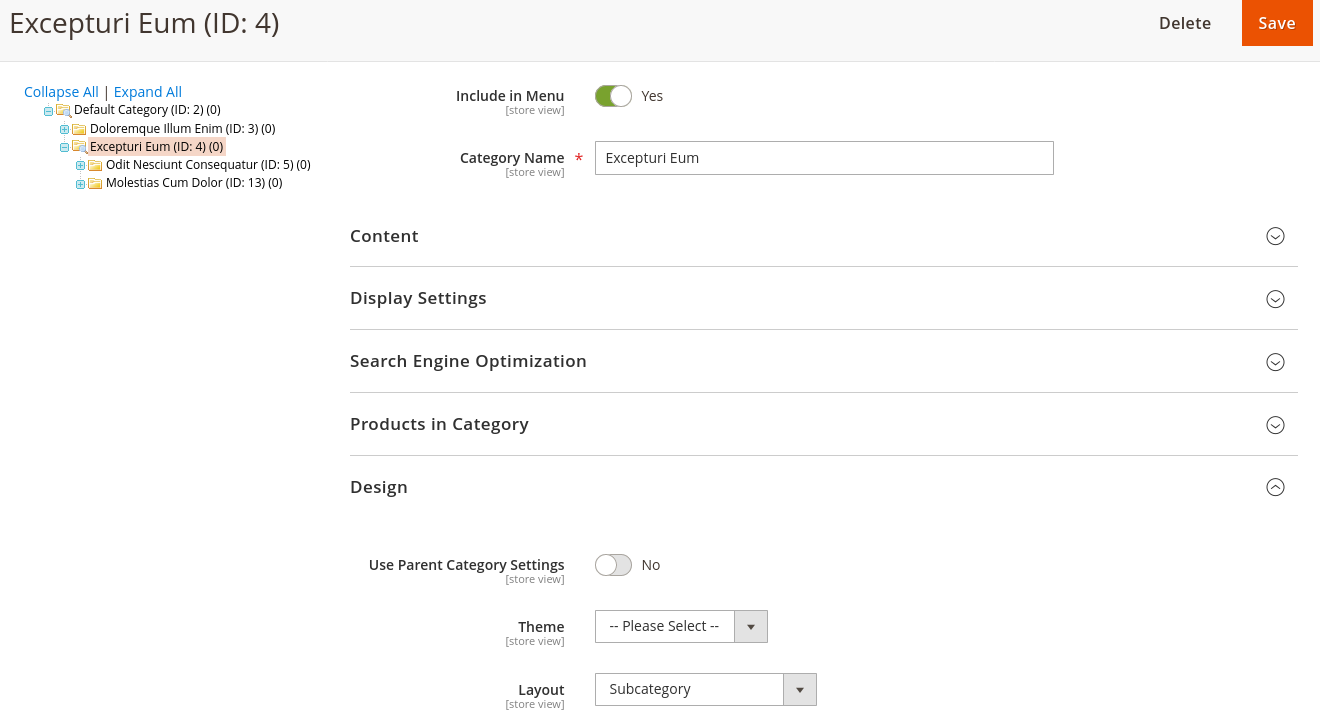This screenshot has width=1320, height=720.
Task: Collapse the Design section chevron icon
Action: click(1275, 487)
